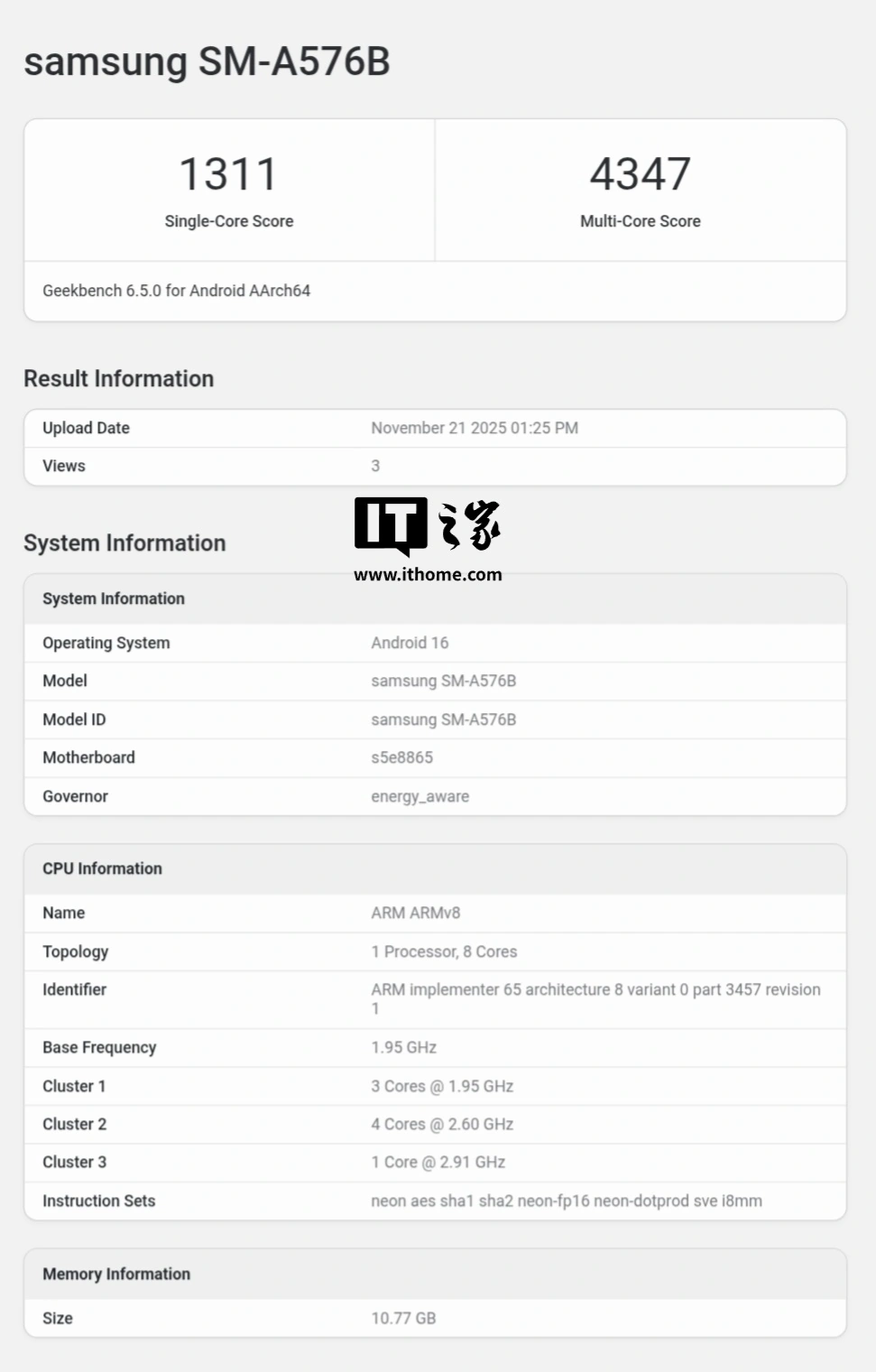Click the Model ID row label
This screenshot has height=1372, width=876.
74,719
